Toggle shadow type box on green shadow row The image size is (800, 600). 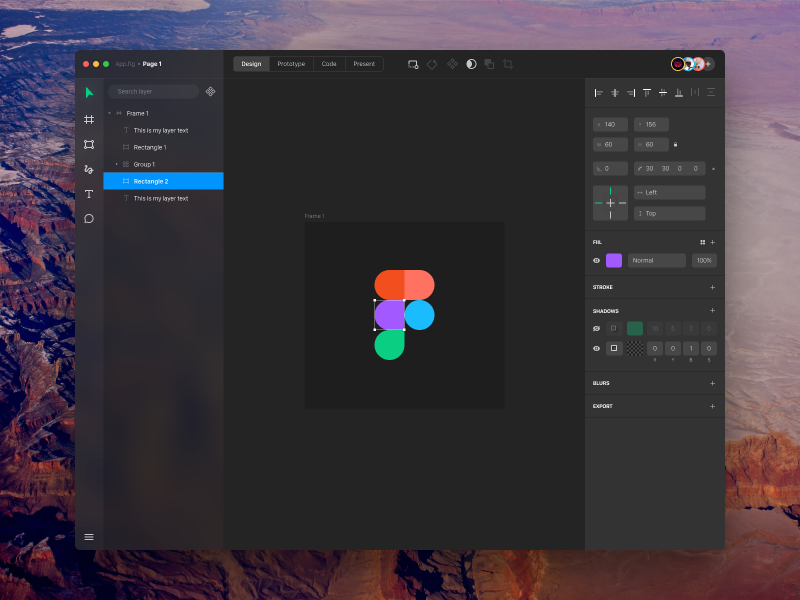pyautogui.click(x=614, y=329)
